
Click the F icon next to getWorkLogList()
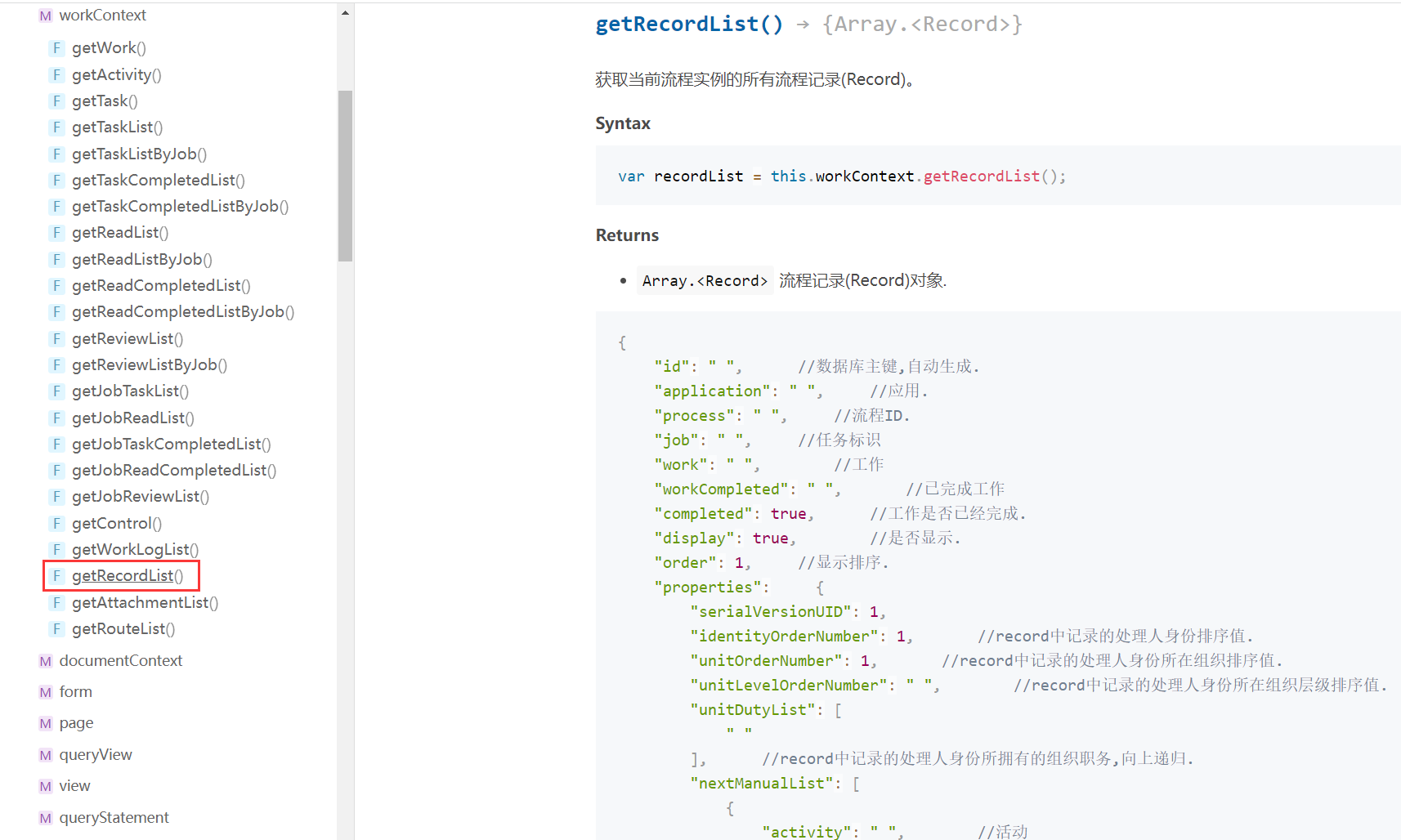coord(56,550)
